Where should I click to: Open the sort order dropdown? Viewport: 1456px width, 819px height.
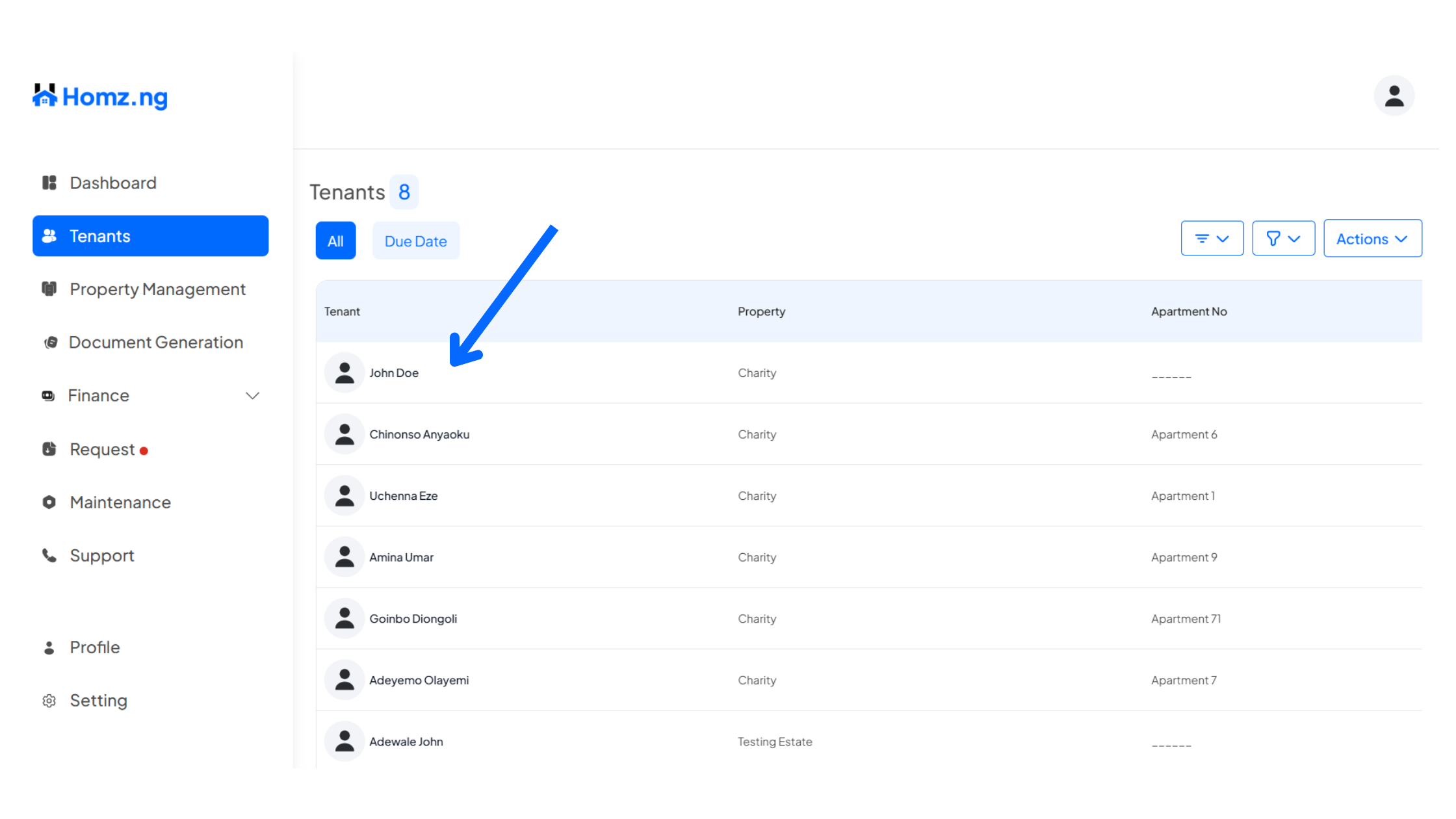point(1212,239)
